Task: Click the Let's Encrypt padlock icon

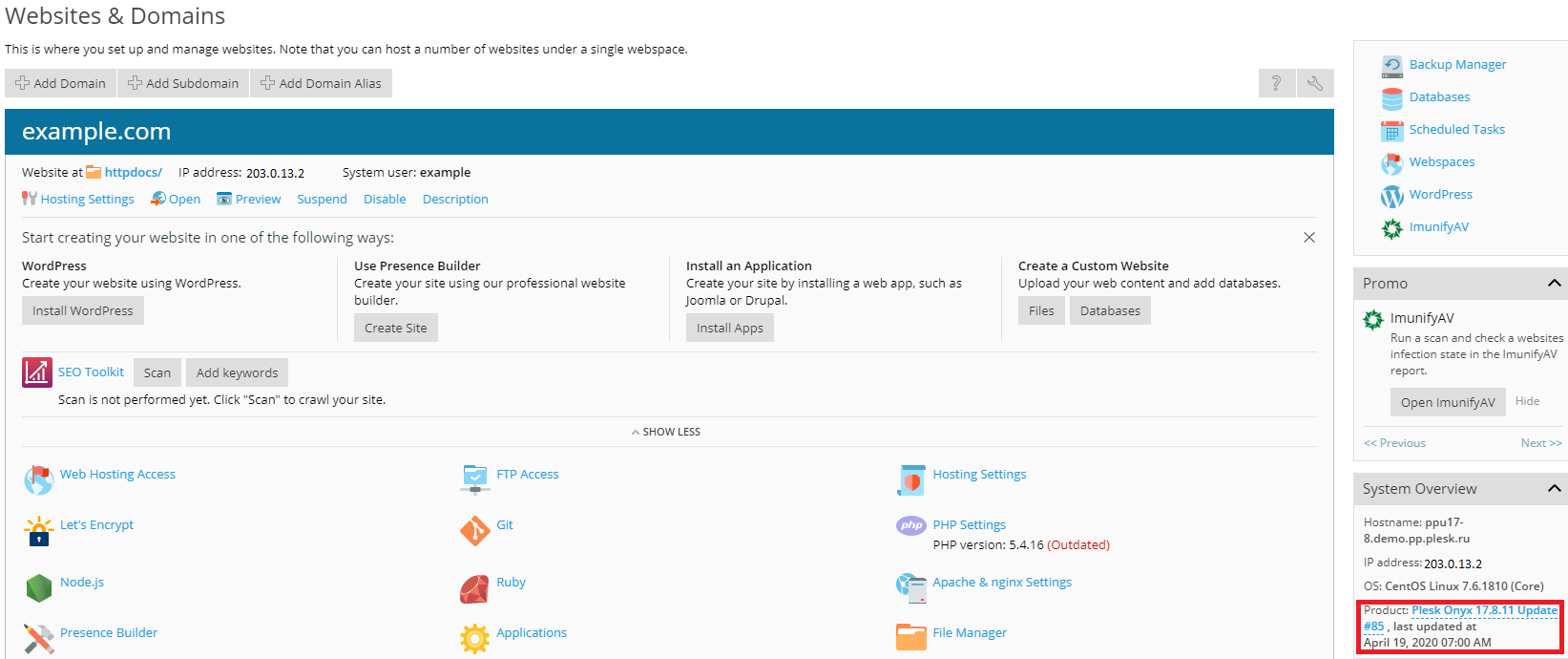Action: tap(38, 531)
